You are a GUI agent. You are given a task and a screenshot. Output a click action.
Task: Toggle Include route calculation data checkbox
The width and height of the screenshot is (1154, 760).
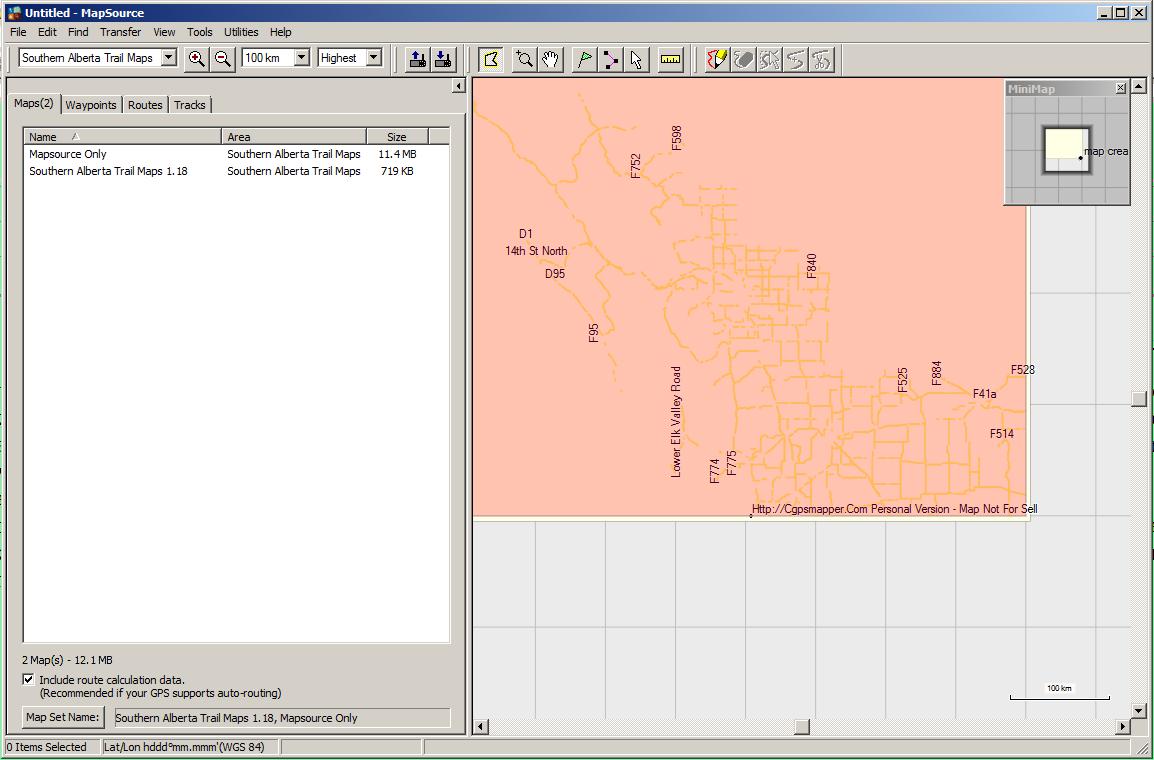[x=28, y=680]
